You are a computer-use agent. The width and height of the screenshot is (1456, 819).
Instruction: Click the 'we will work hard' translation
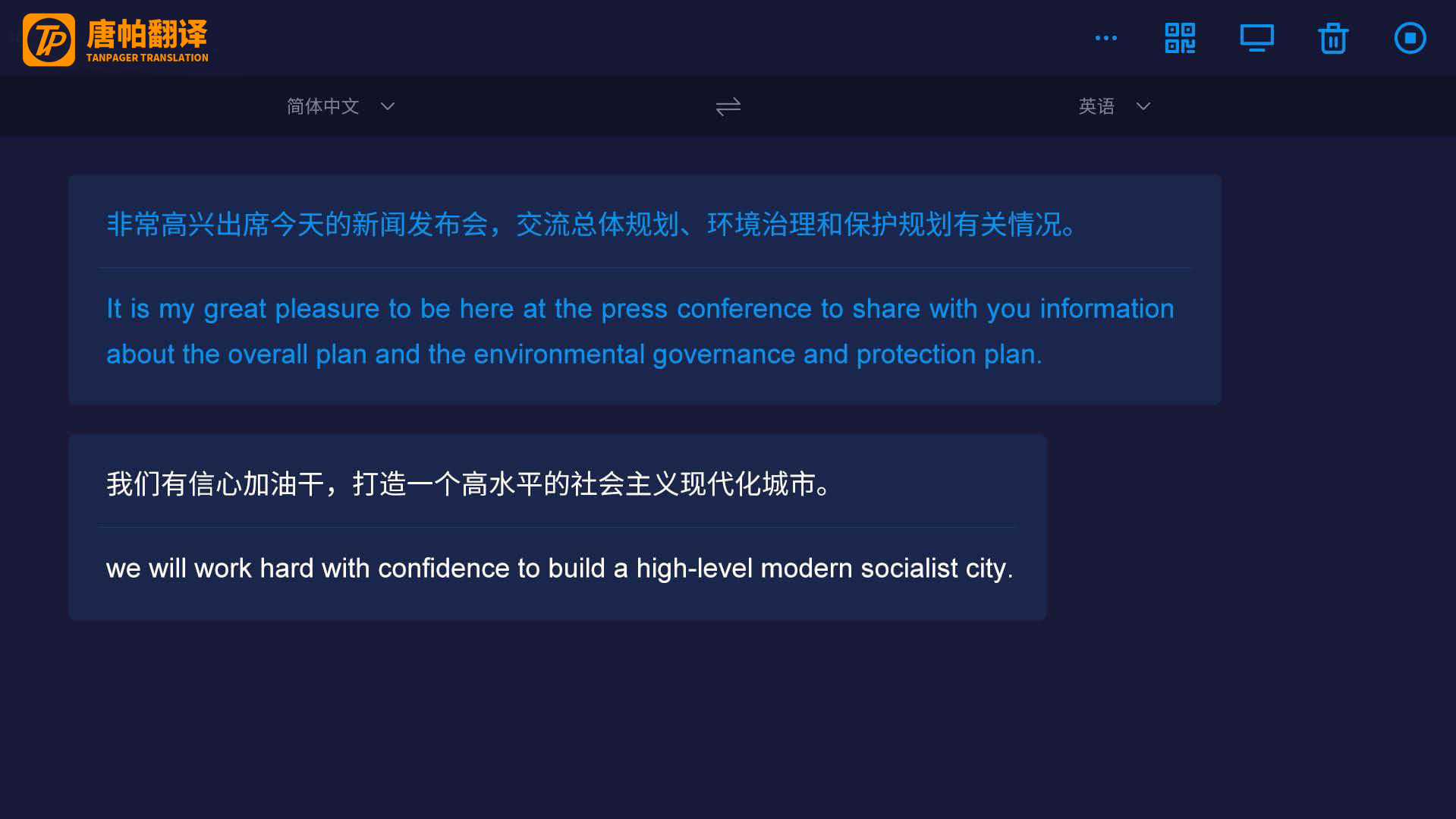pos(559,569)
